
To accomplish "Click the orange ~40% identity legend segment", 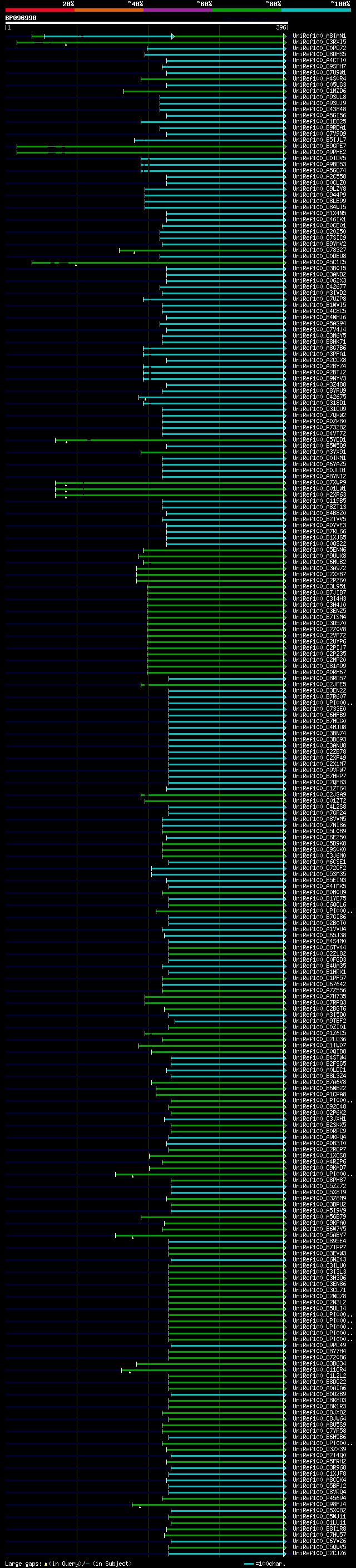I will [109, 10].
